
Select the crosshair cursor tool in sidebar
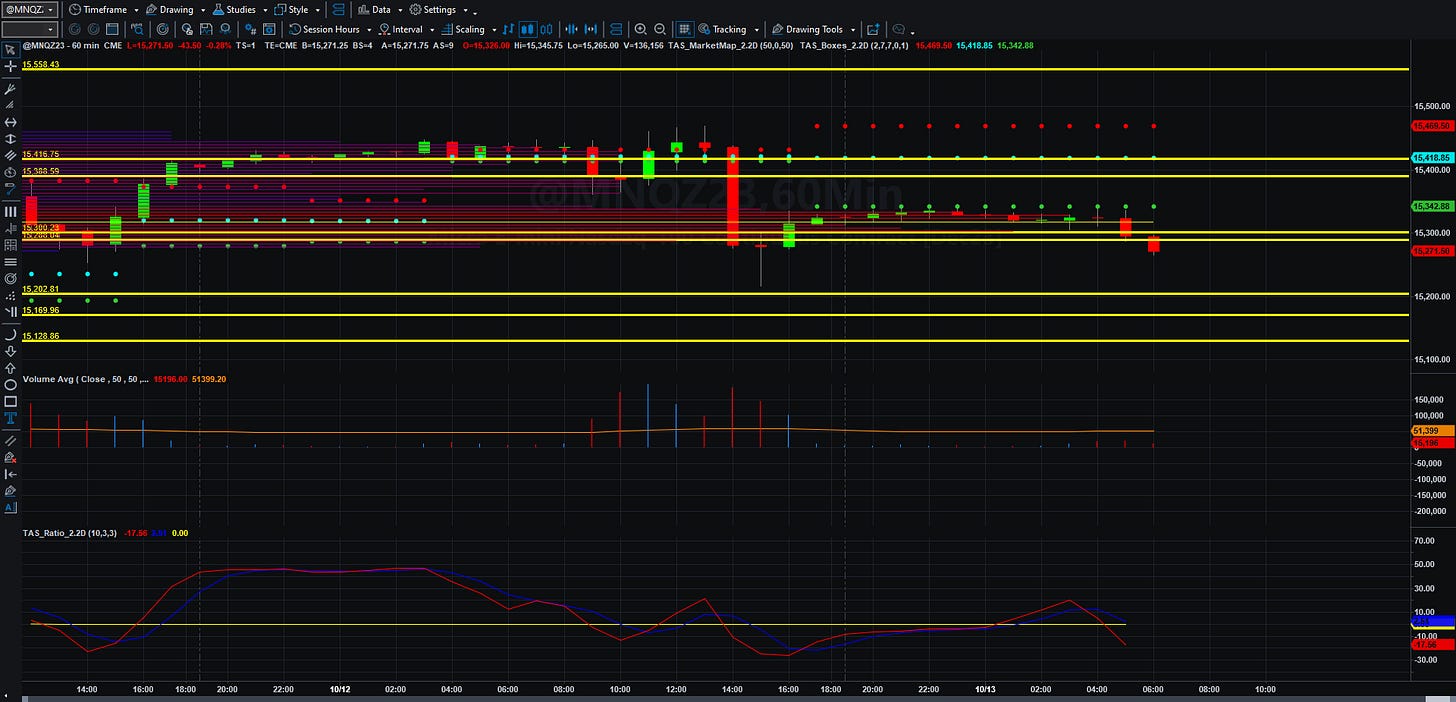(x=10, y=67)
